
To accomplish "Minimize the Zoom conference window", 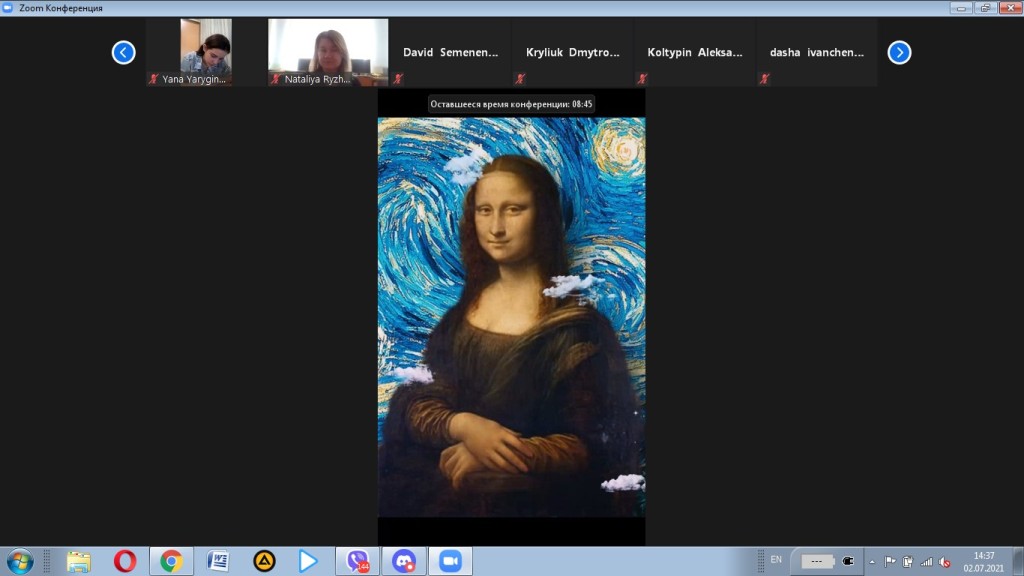I will click(961, 8).
